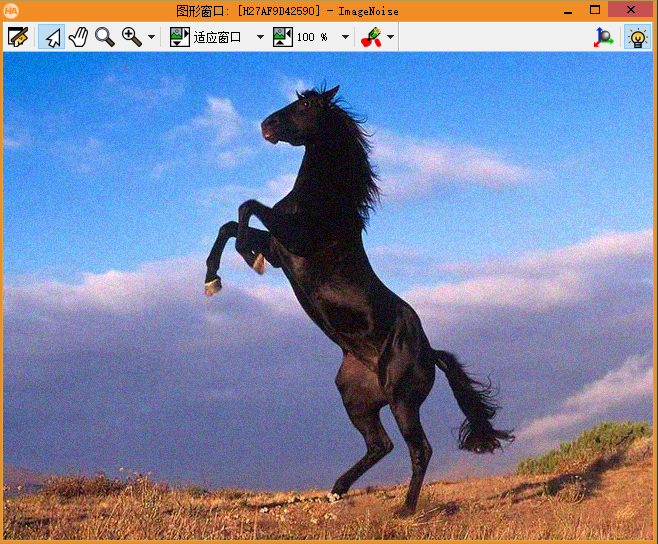
Task: Open the 适应窗口 dropdown arrow
Action: click(x=261, y=37)
